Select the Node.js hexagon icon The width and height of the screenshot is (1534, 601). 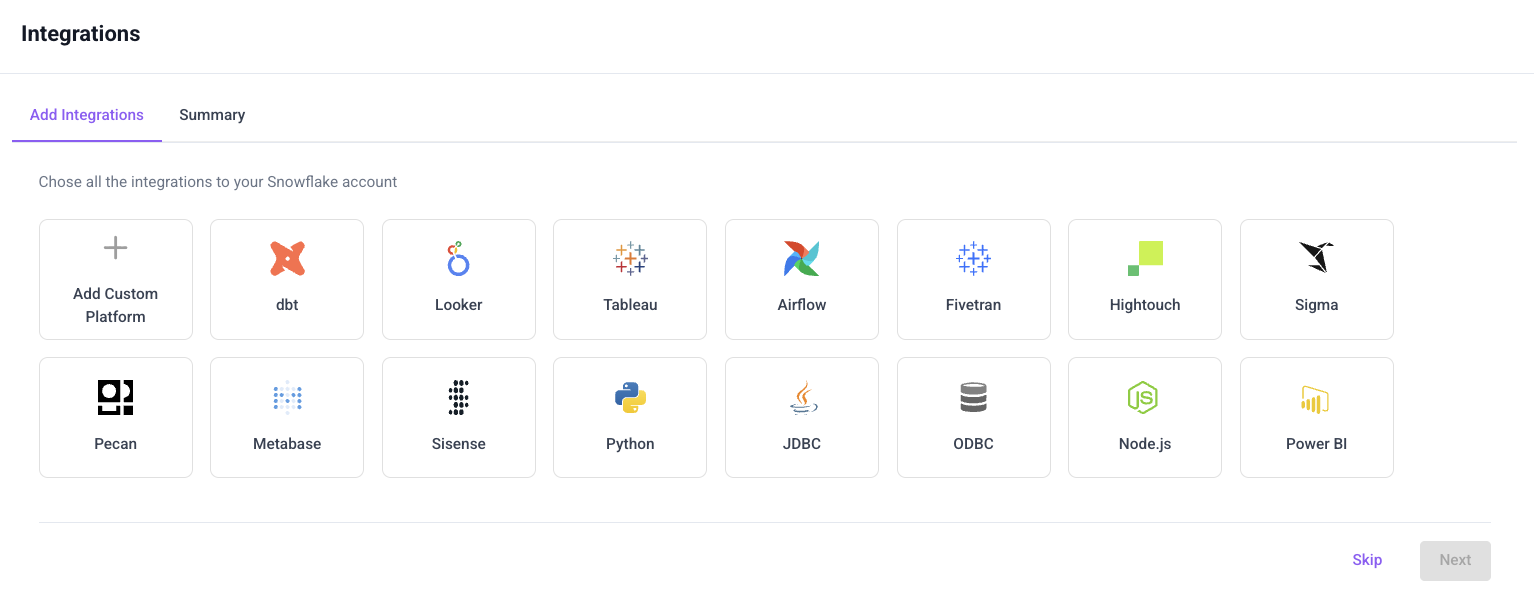pyautogui.click(x=1144, y=398)
